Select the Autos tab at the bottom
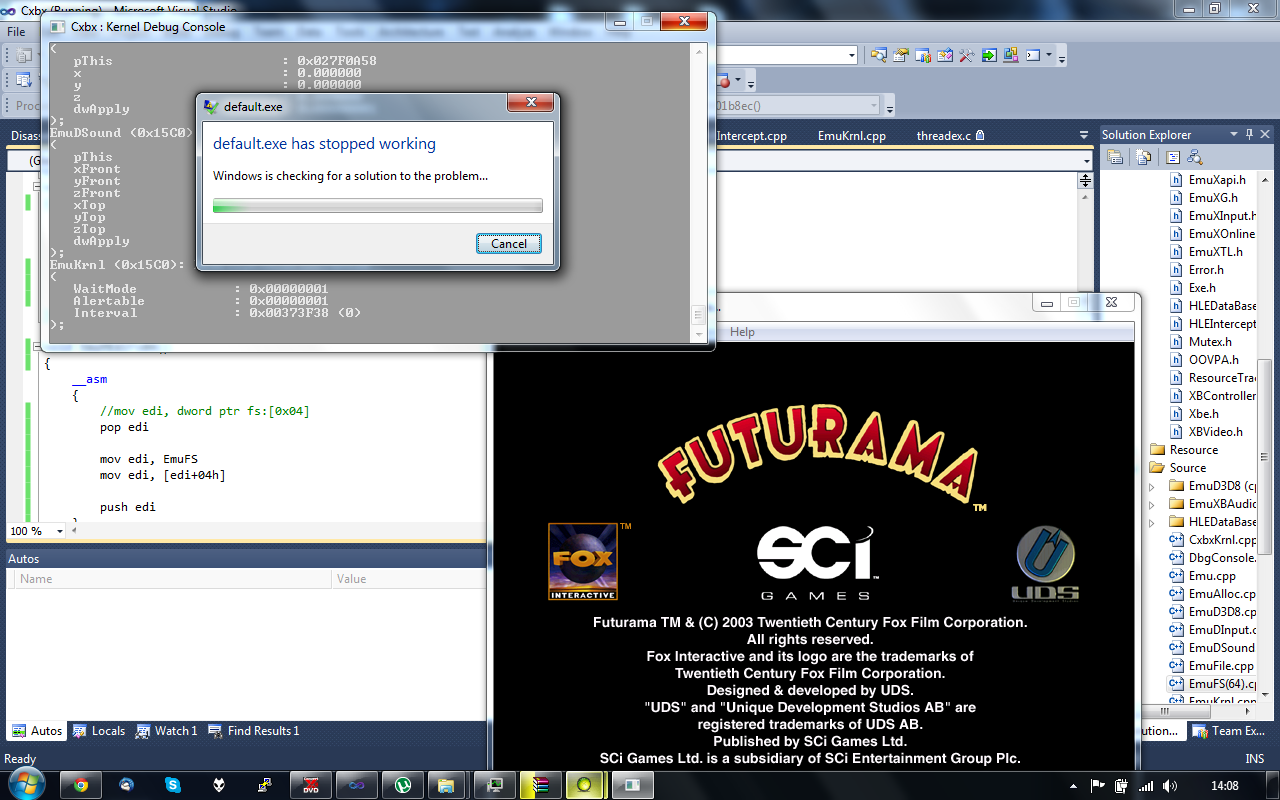Image resolution: width=1280 pixels, height=800 pixels. 37,731
